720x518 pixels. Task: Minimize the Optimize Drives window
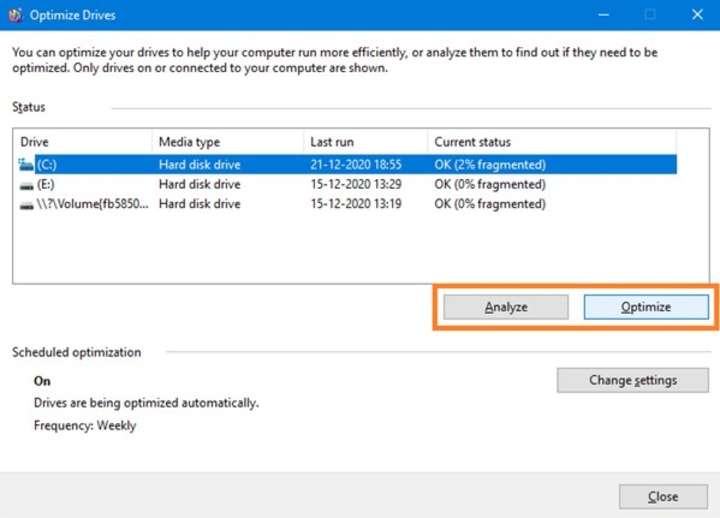click(603, 15)
